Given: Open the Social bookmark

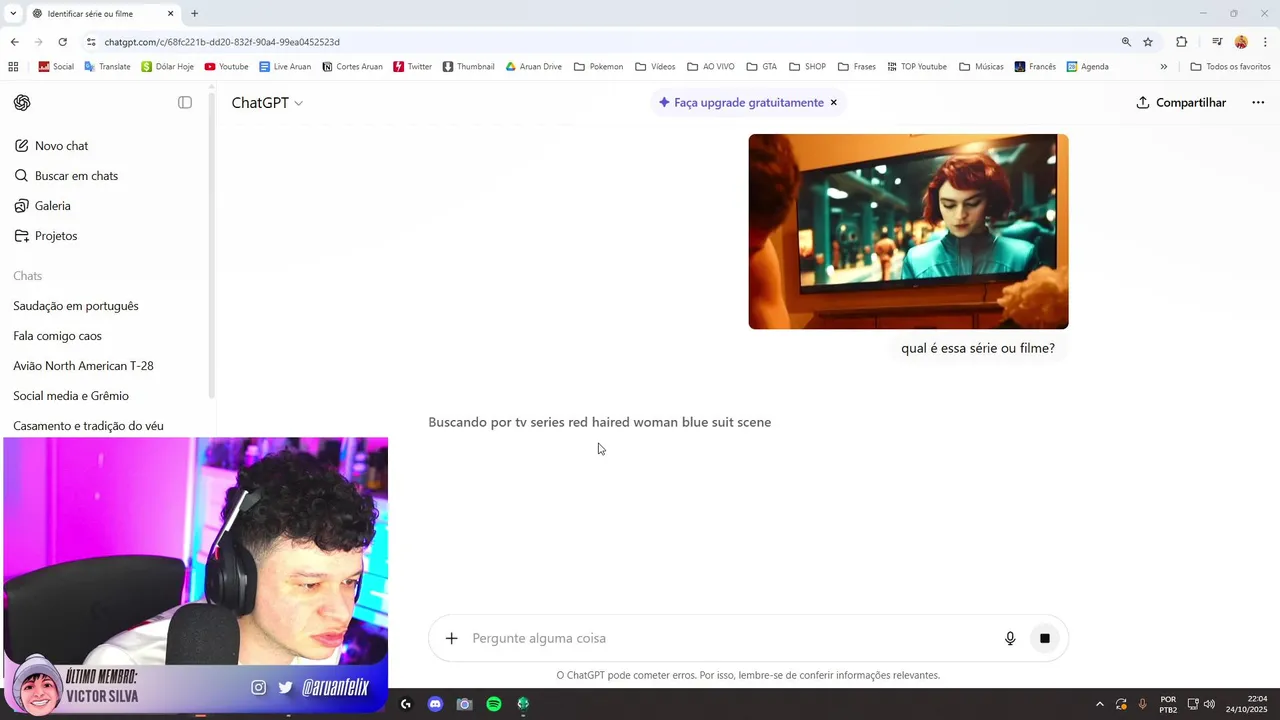Looking at the screenshot, I should click(x=56, y=67).
